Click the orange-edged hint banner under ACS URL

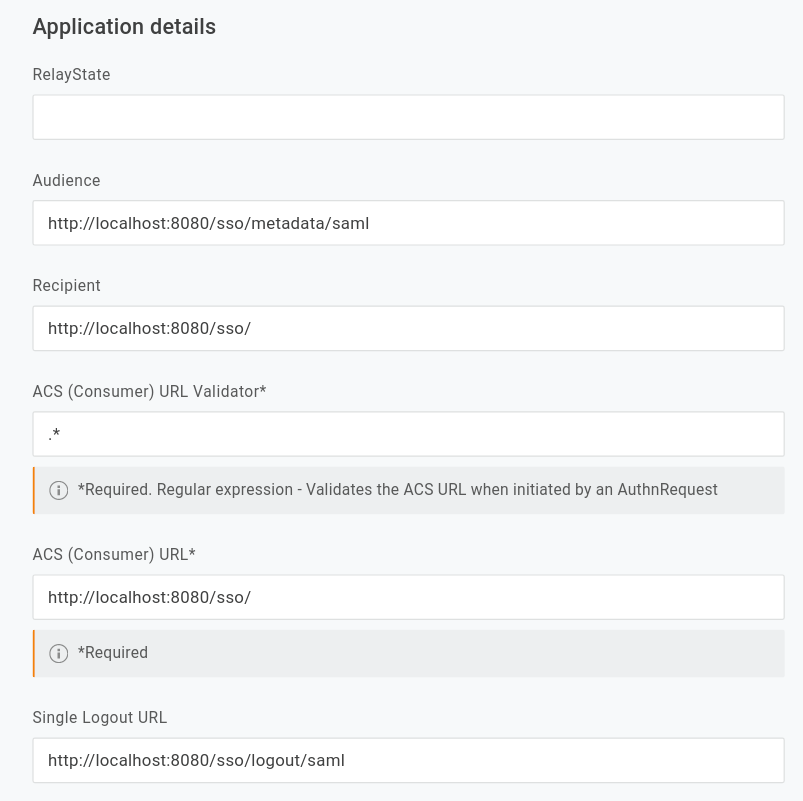click(408, 654)
